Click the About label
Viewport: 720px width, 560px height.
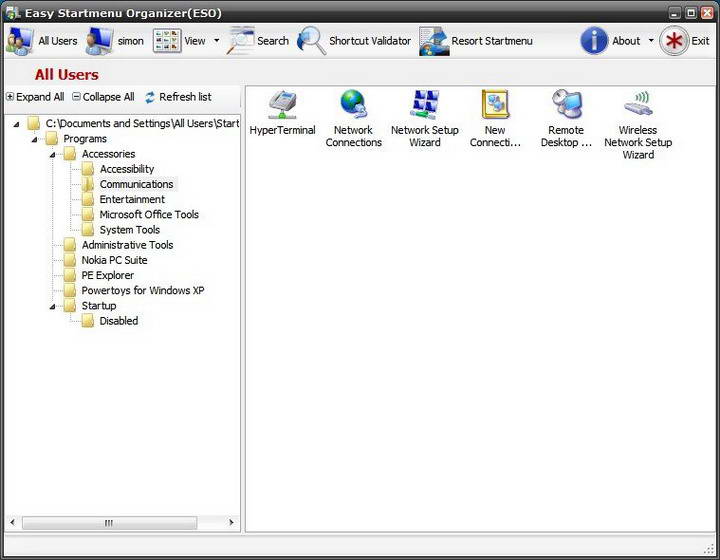tap(626, 41)
